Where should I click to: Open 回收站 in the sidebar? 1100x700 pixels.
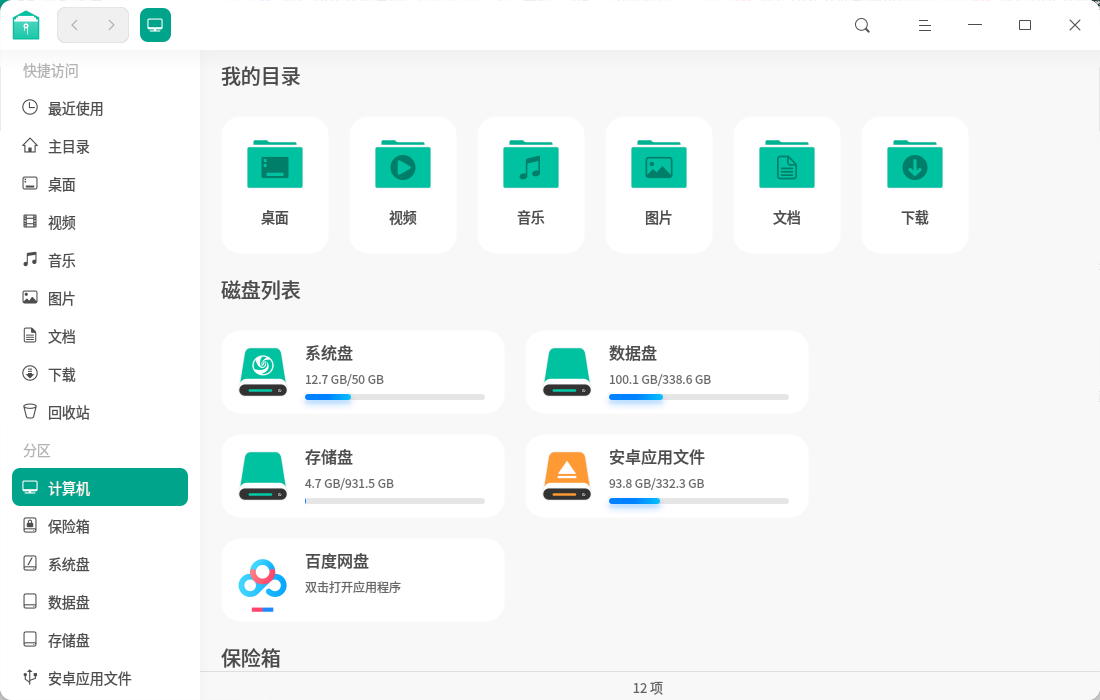click(100, 412)
